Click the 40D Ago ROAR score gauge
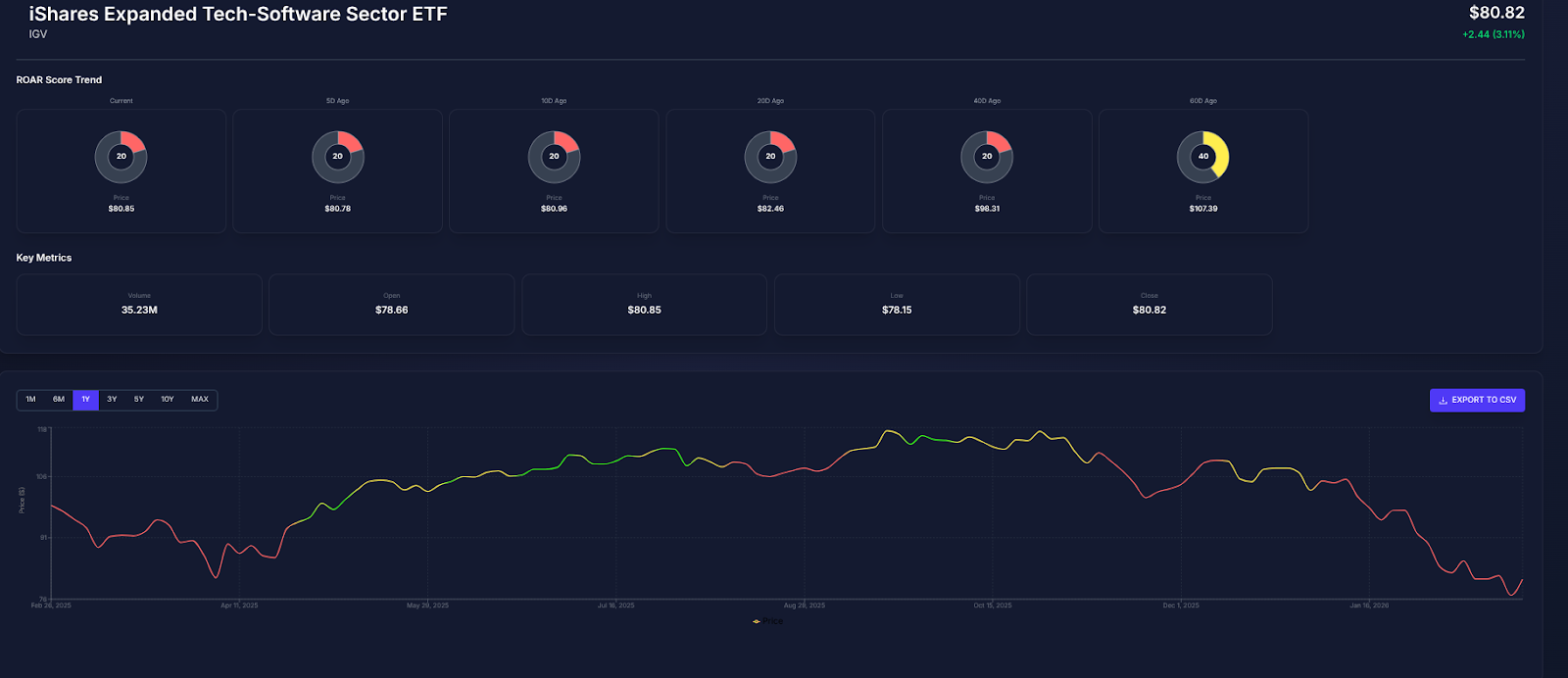 coord(987,157)
